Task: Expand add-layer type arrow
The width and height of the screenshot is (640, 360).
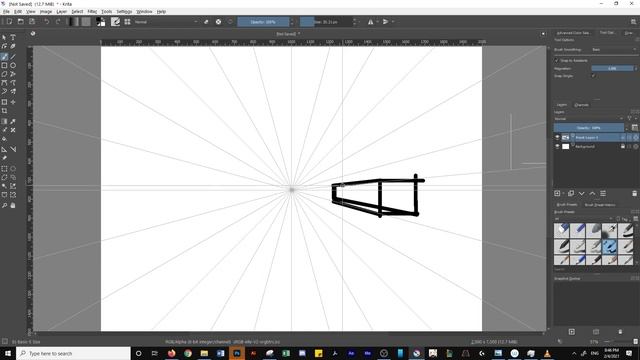Action: click(x=563, y=193)
